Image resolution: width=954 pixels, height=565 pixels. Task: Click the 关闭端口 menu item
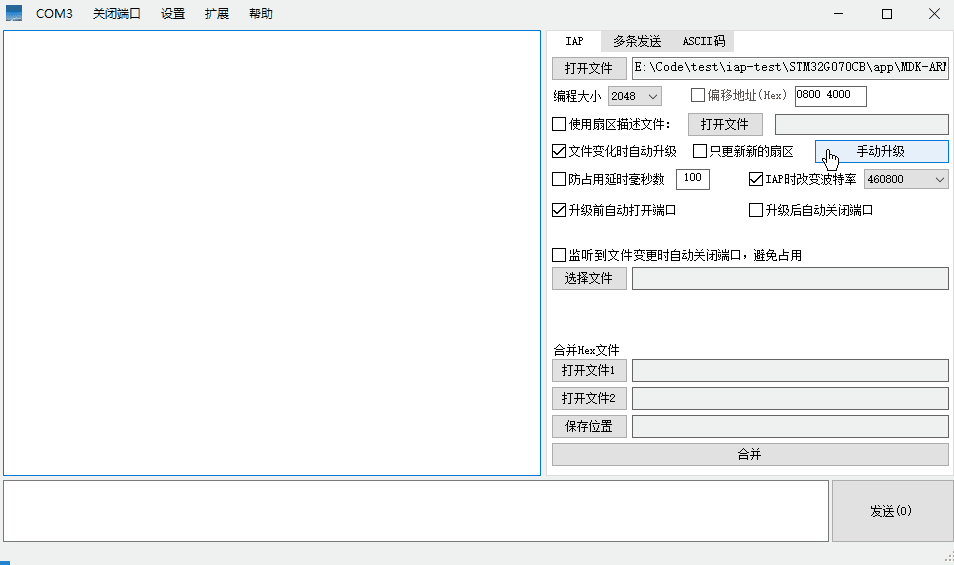(x=116, y=14)
